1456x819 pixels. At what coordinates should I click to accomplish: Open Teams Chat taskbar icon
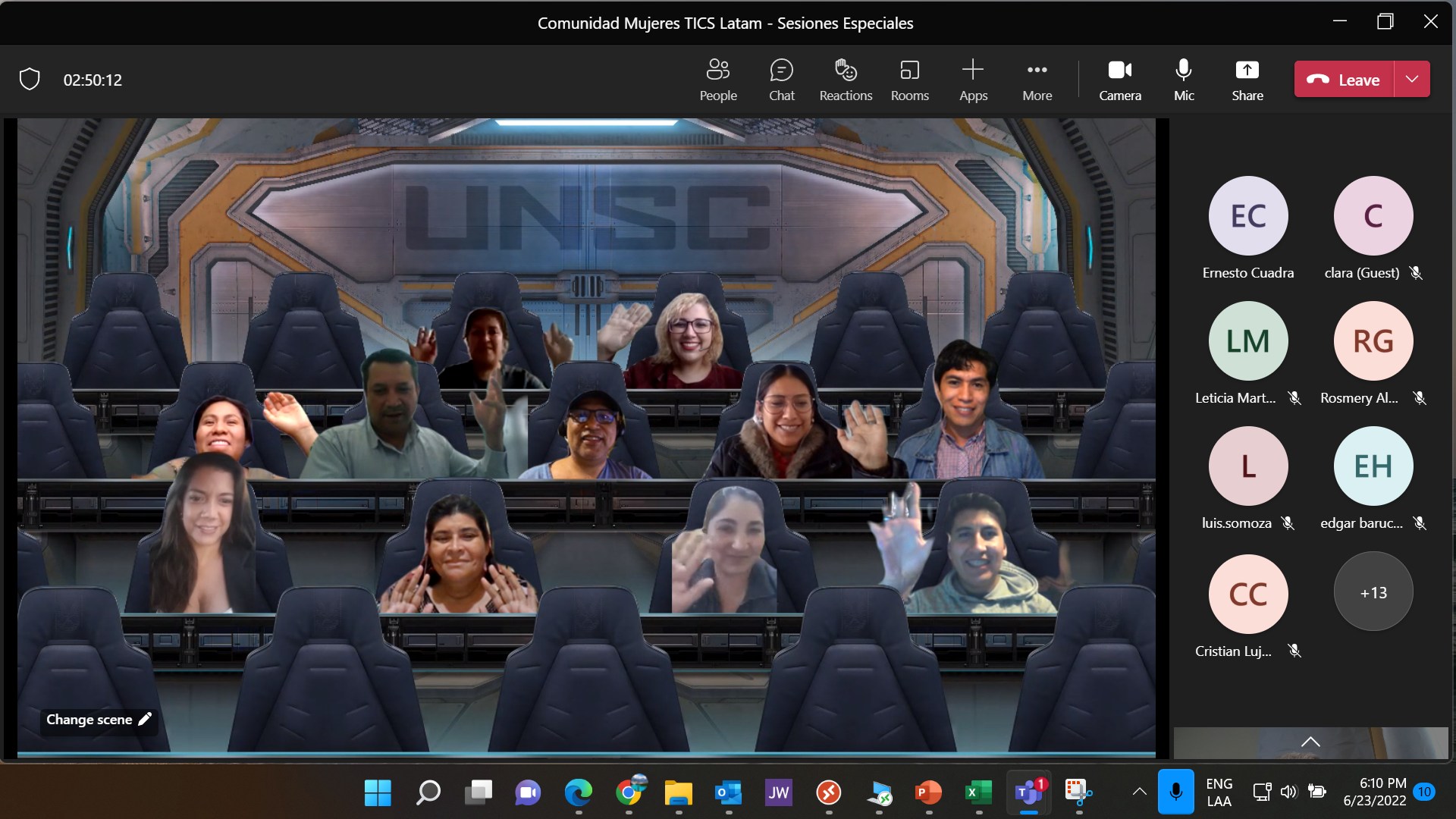point(528,793)
